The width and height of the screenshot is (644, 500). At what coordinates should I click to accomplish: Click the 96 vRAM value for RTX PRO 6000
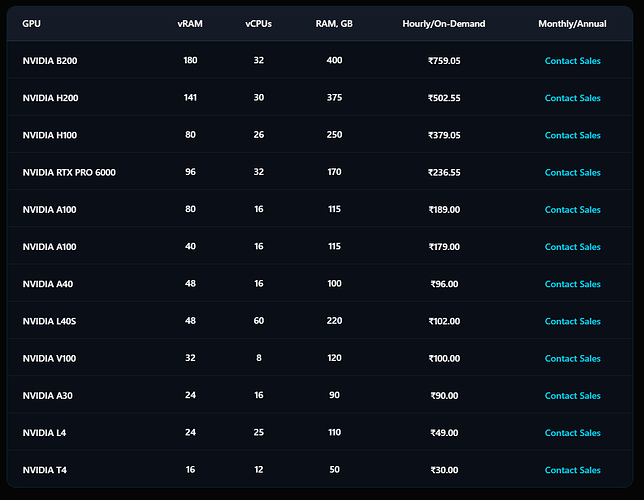point(190,172)
